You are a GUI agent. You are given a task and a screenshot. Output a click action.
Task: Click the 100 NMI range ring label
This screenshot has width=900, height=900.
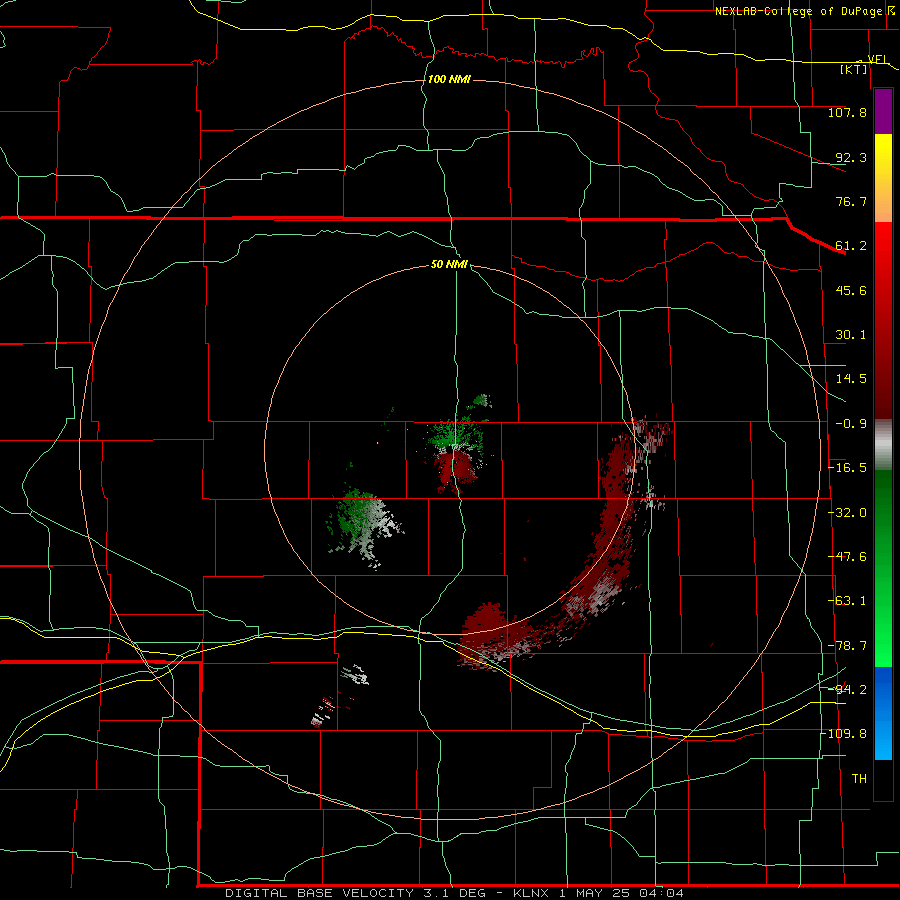point(449,79)
